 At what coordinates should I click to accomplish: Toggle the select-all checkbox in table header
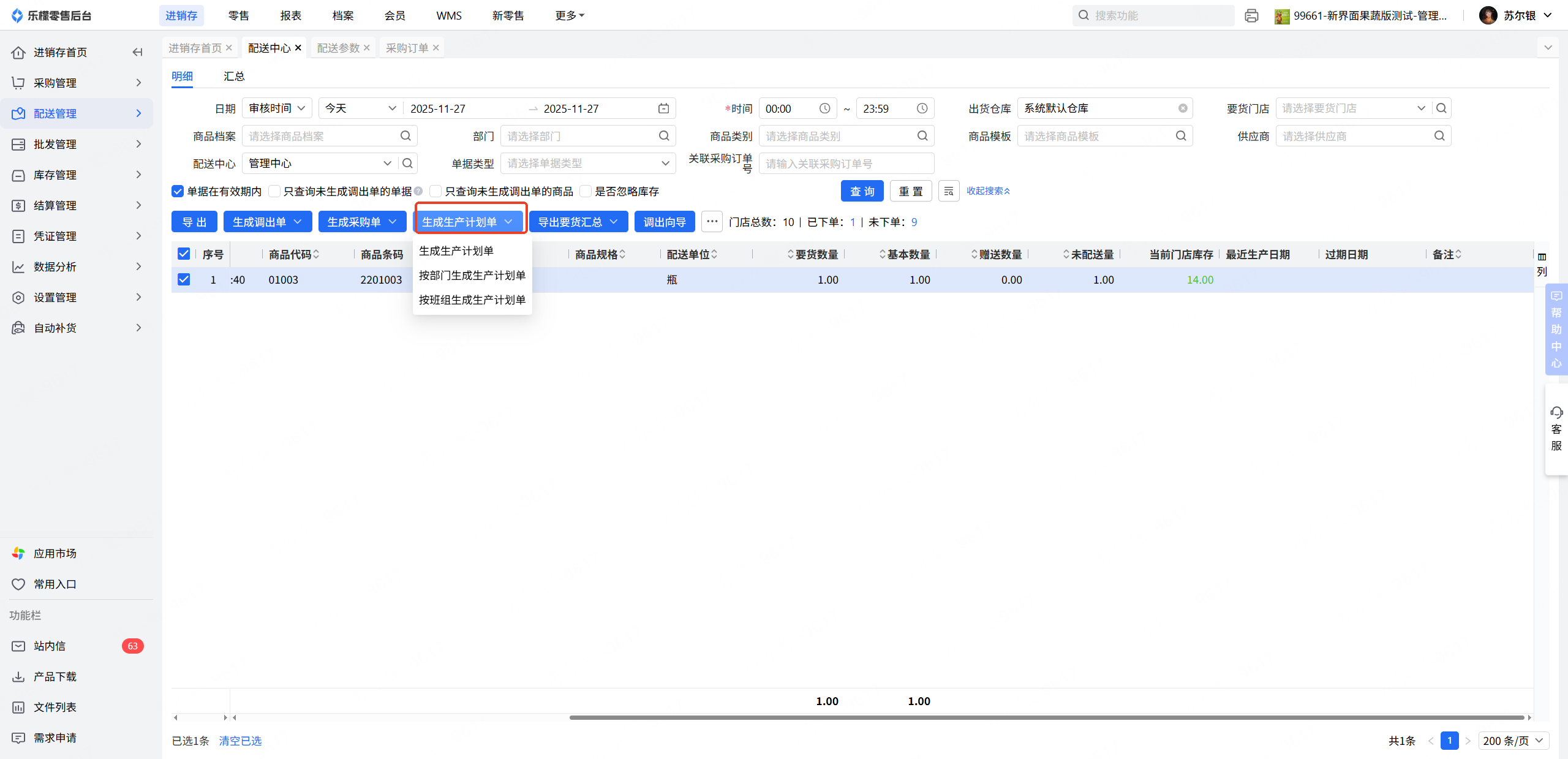click(x=184, y=254)
